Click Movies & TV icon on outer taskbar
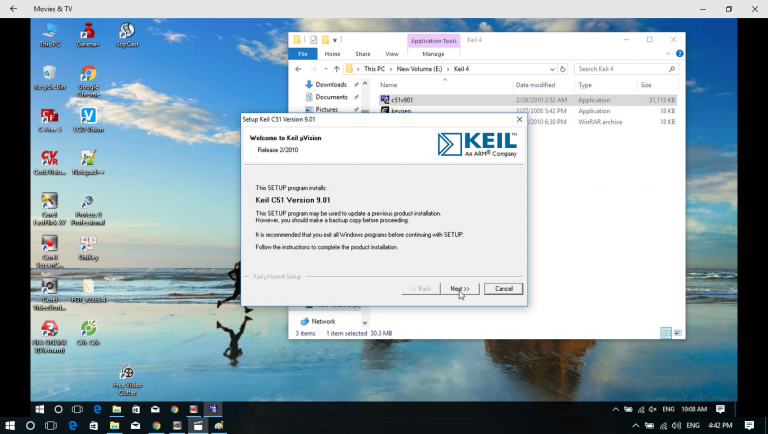The width and height of the screenshot is (768, 434). click(x=198, y=426)
